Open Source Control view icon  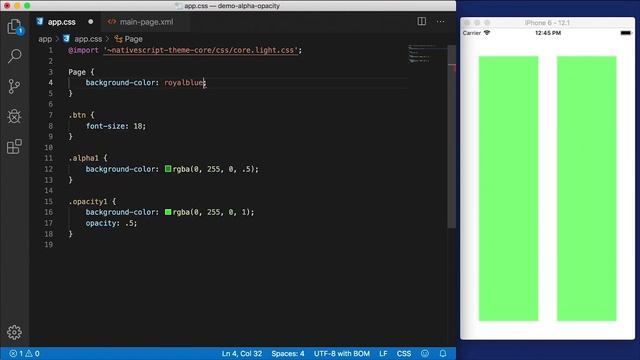coord(14,86)
